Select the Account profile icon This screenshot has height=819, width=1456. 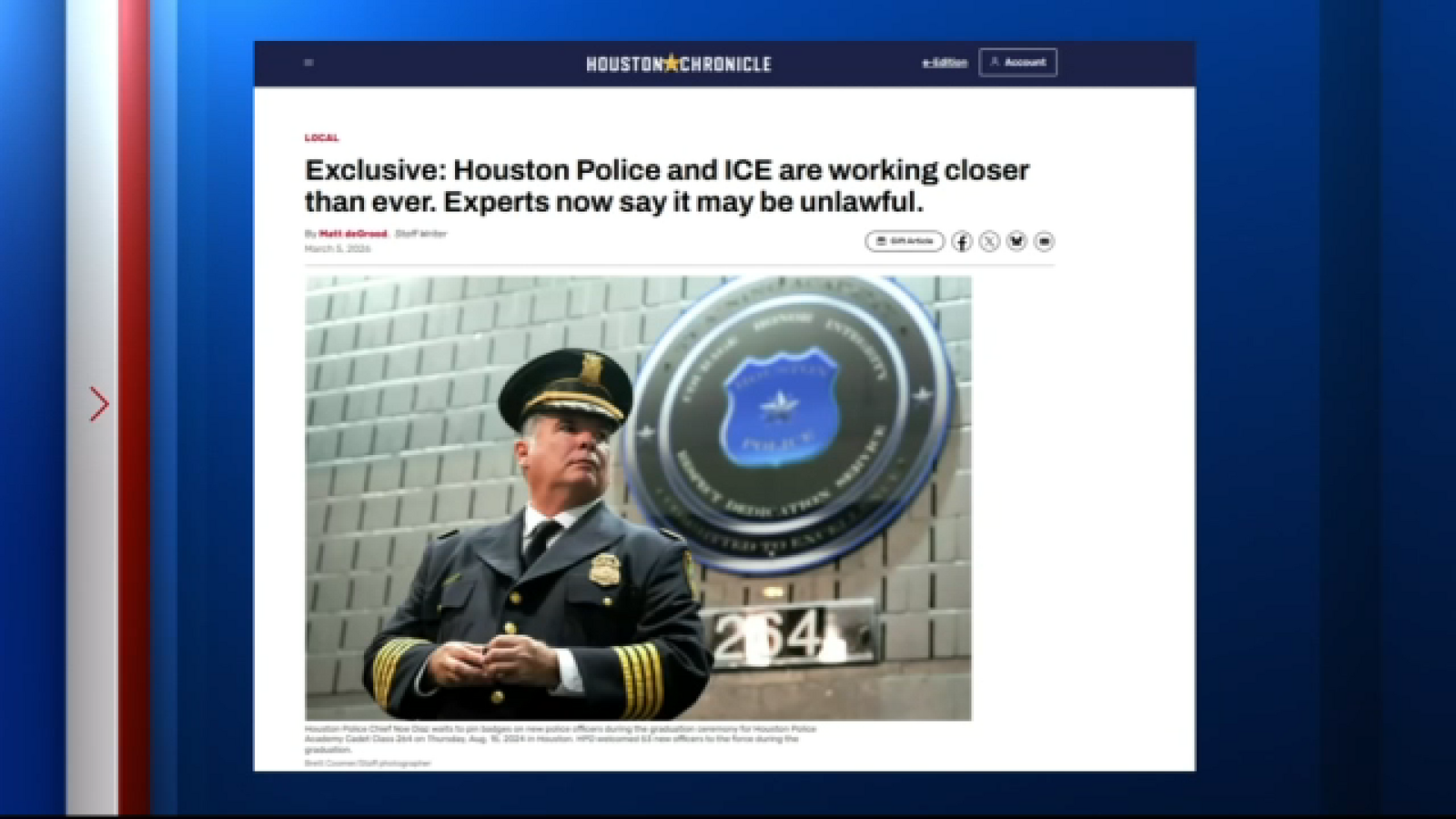pos(992,63)
